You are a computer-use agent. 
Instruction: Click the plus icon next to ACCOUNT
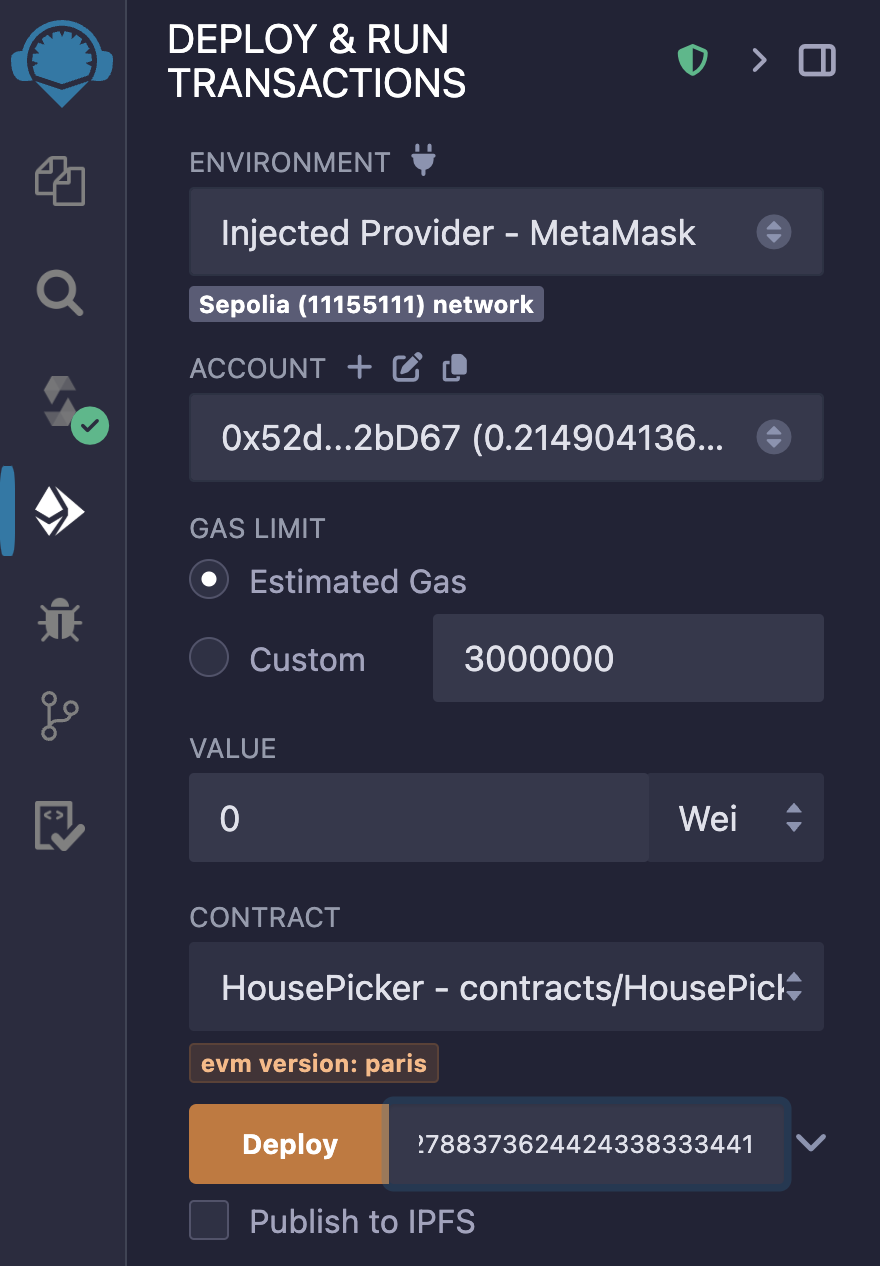click(359, 368)
